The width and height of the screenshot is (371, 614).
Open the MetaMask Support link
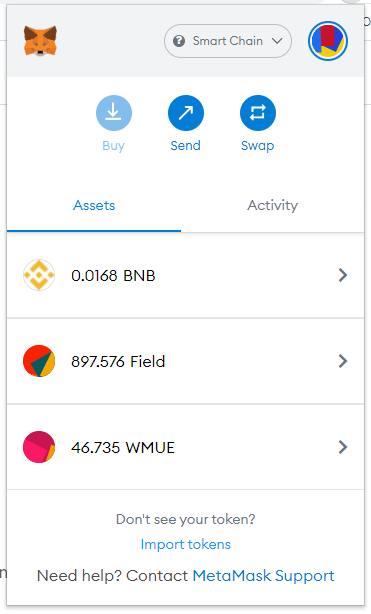point(264,576)
